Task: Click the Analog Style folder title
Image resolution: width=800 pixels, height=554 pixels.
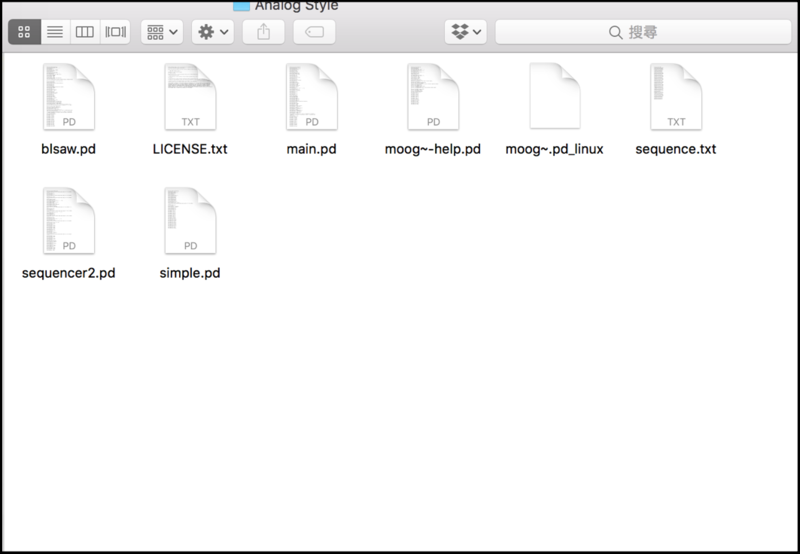Action: (x=296, y=6)
